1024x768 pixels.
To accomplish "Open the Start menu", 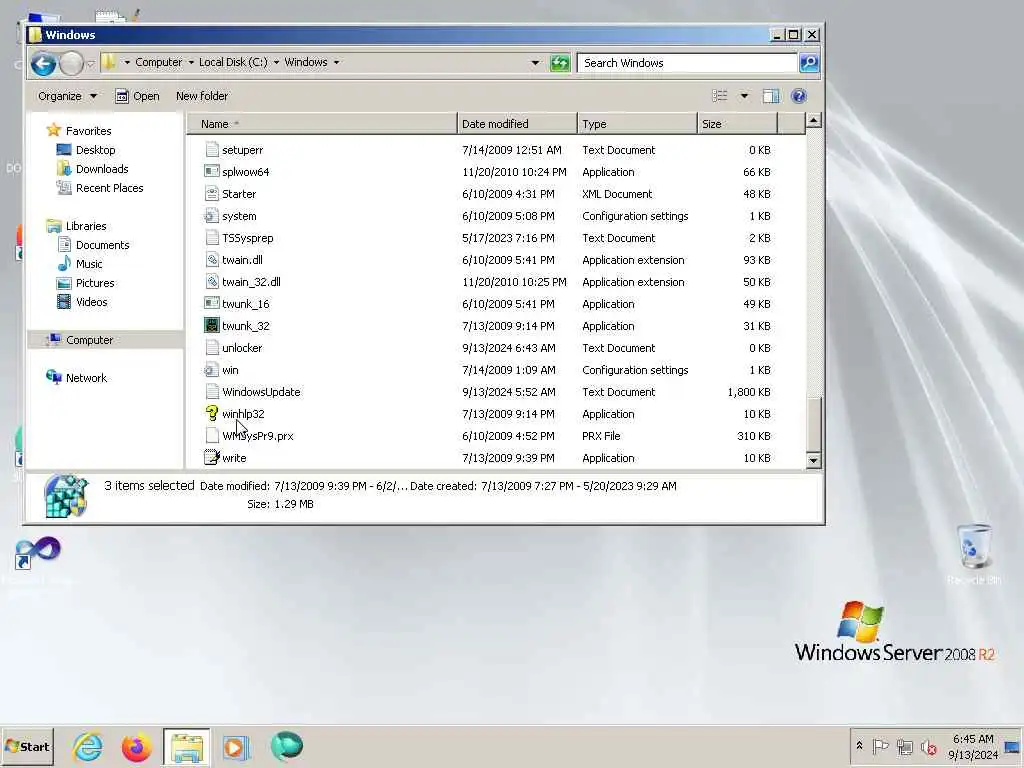I will 27,746.
